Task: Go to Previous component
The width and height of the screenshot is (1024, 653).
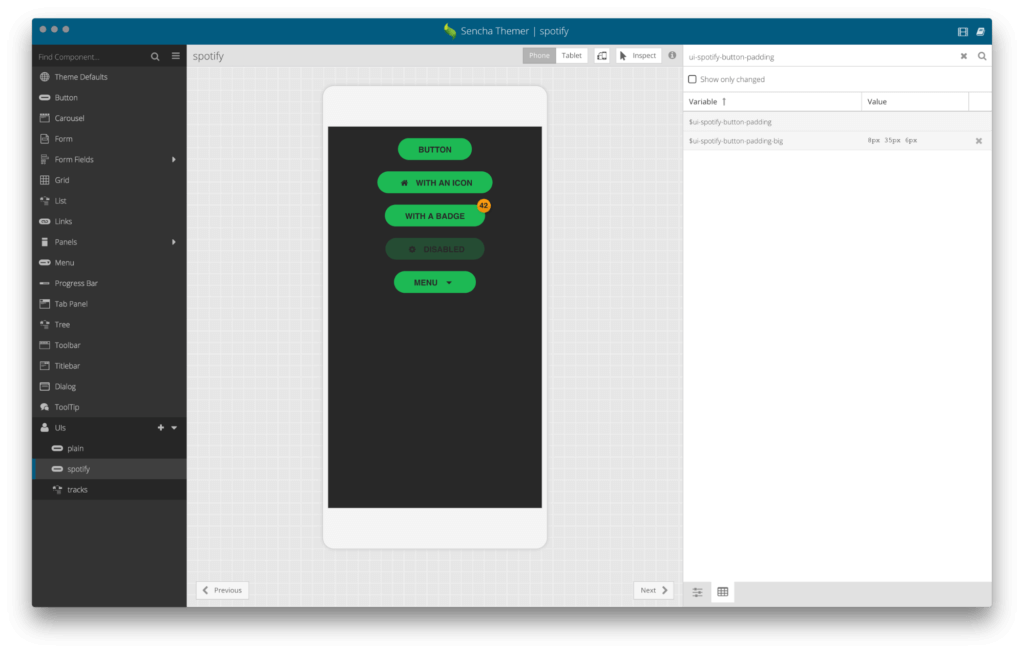Action: click(x=223, y=590)
